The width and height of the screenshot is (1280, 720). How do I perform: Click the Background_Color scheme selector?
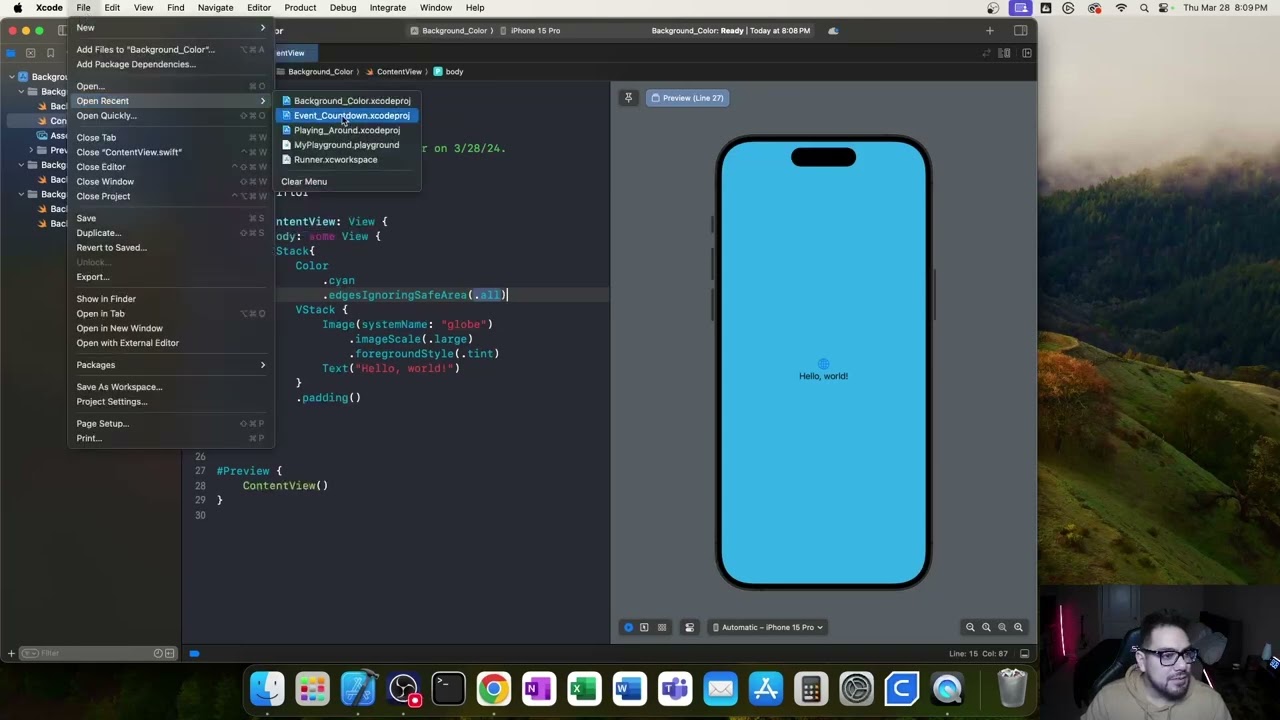[x=448, y=30]
